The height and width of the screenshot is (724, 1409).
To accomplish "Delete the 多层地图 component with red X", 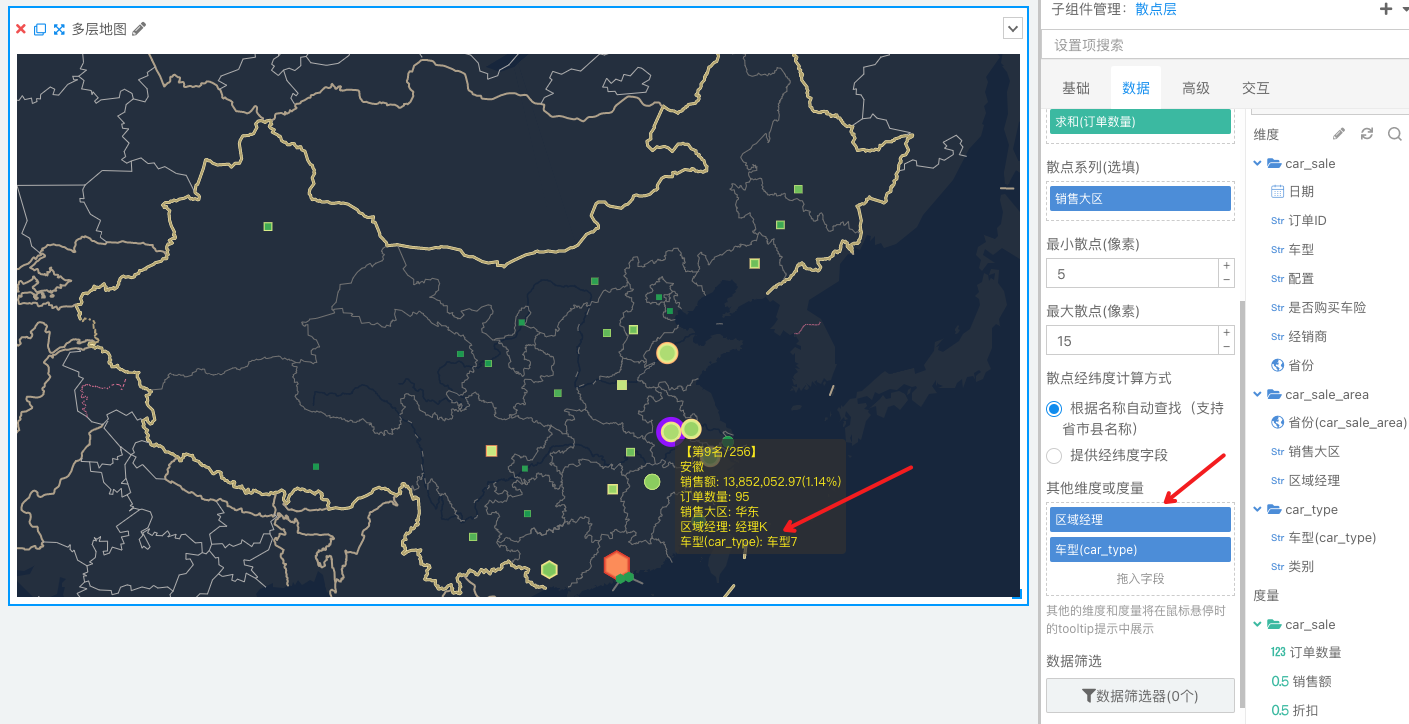I will pos(21,29).
